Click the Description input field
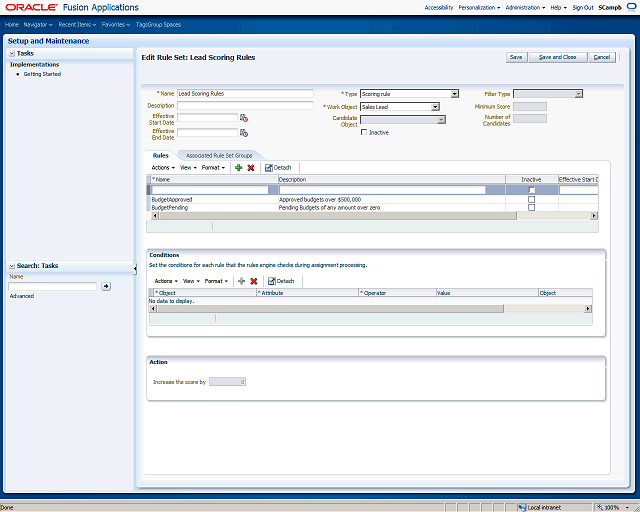Screen dimensions: 640x512 point(245,105)
